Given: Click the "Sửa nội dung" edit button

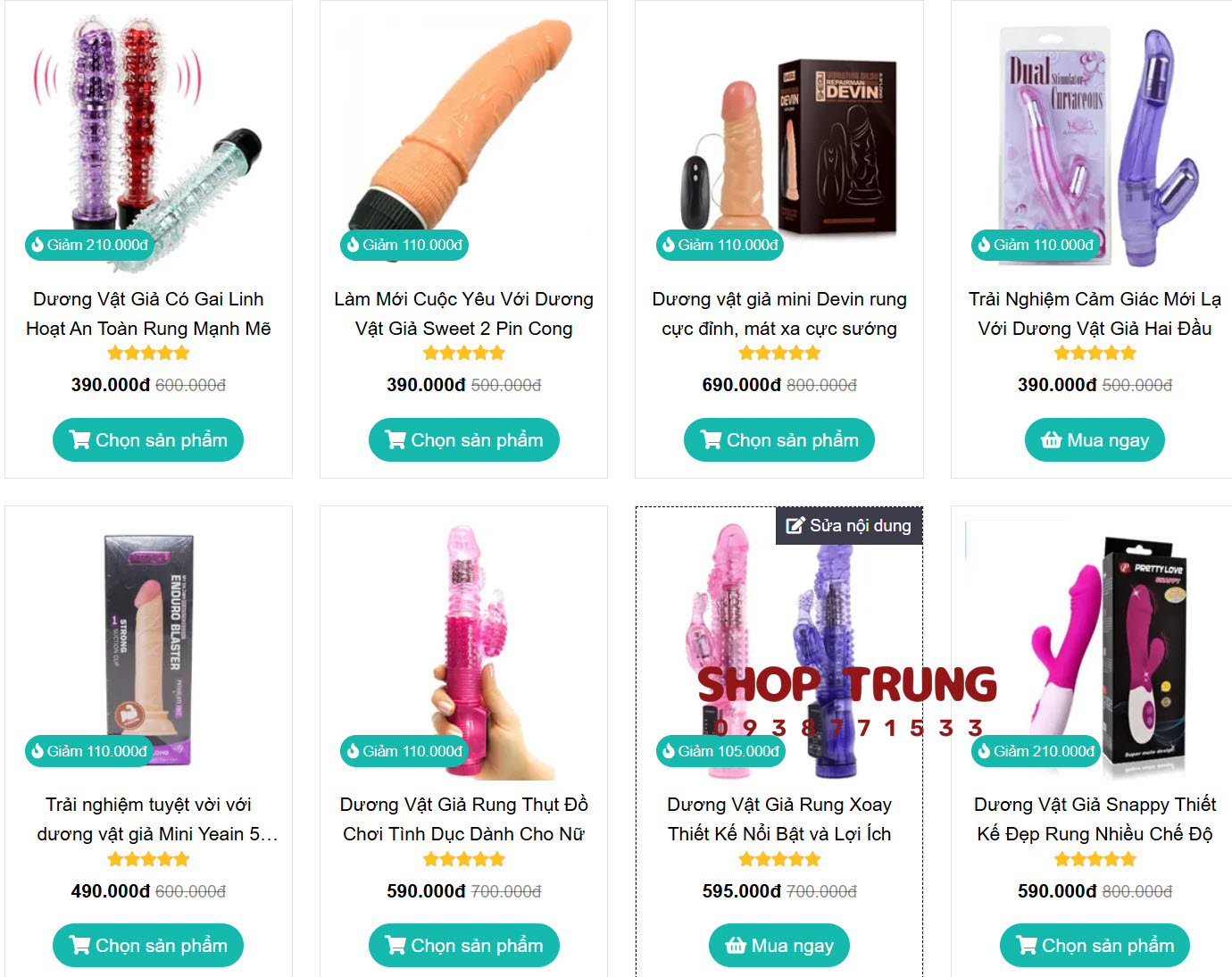Looking at the screenshot, I should (x=849, y=526).
